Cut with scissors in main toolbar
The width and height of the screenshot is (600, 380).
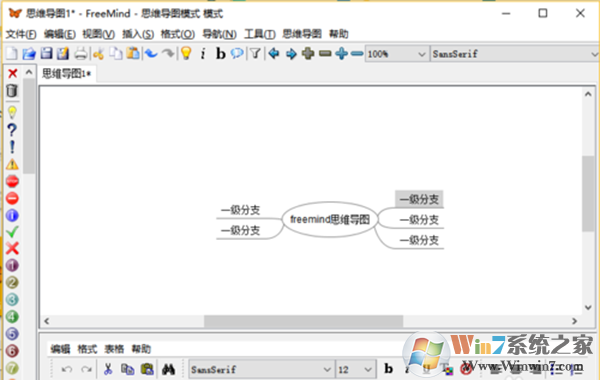pos(99,54)
